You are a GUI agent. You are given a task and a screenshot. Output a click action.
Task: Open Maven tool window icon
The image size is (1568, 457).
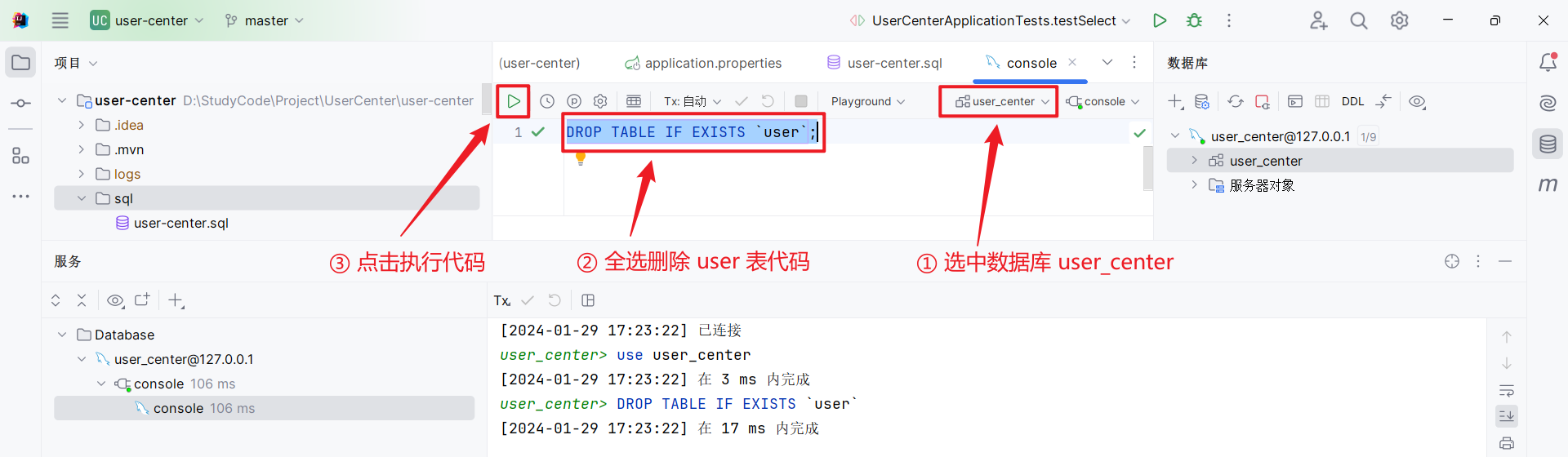1548,185
